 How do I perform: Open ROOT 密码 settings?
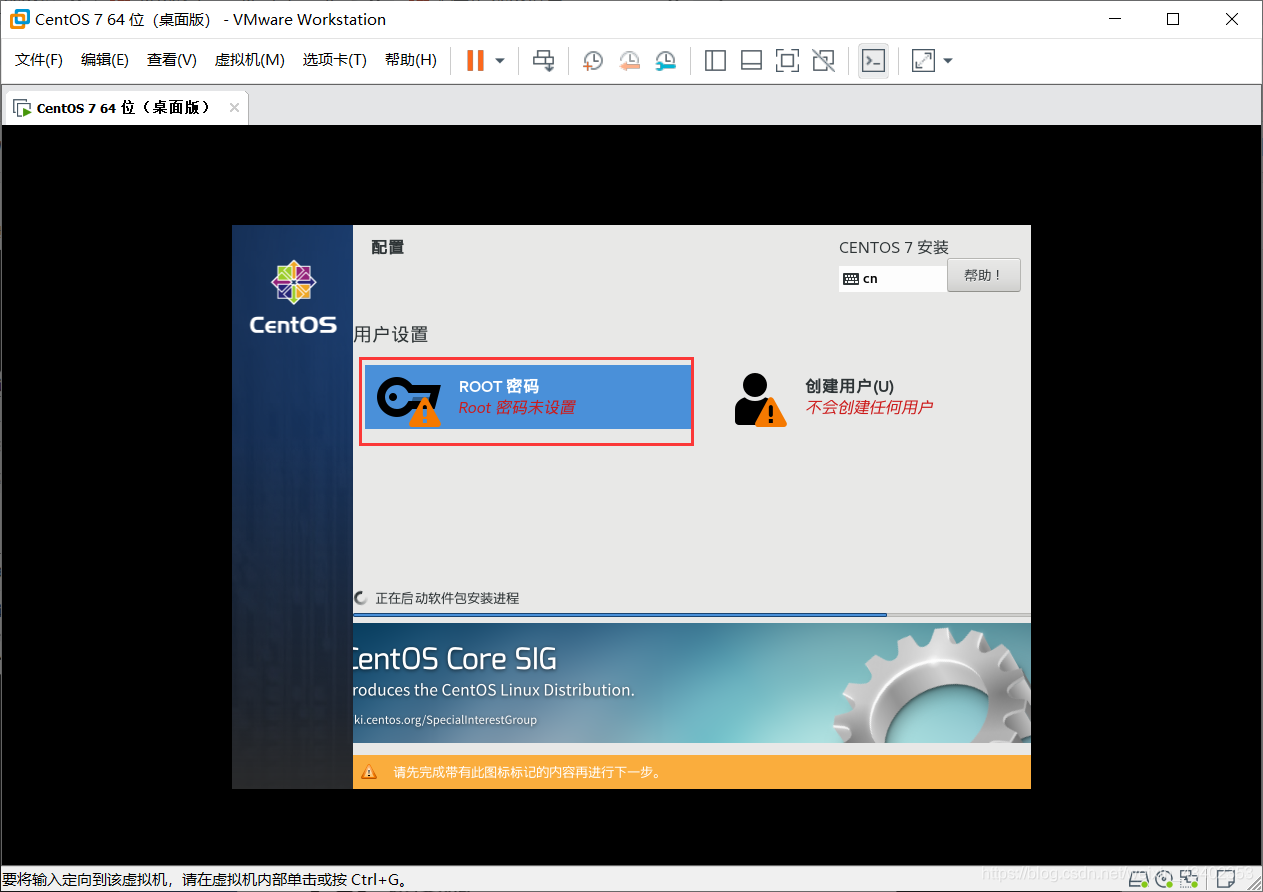(x=528, y=397)
